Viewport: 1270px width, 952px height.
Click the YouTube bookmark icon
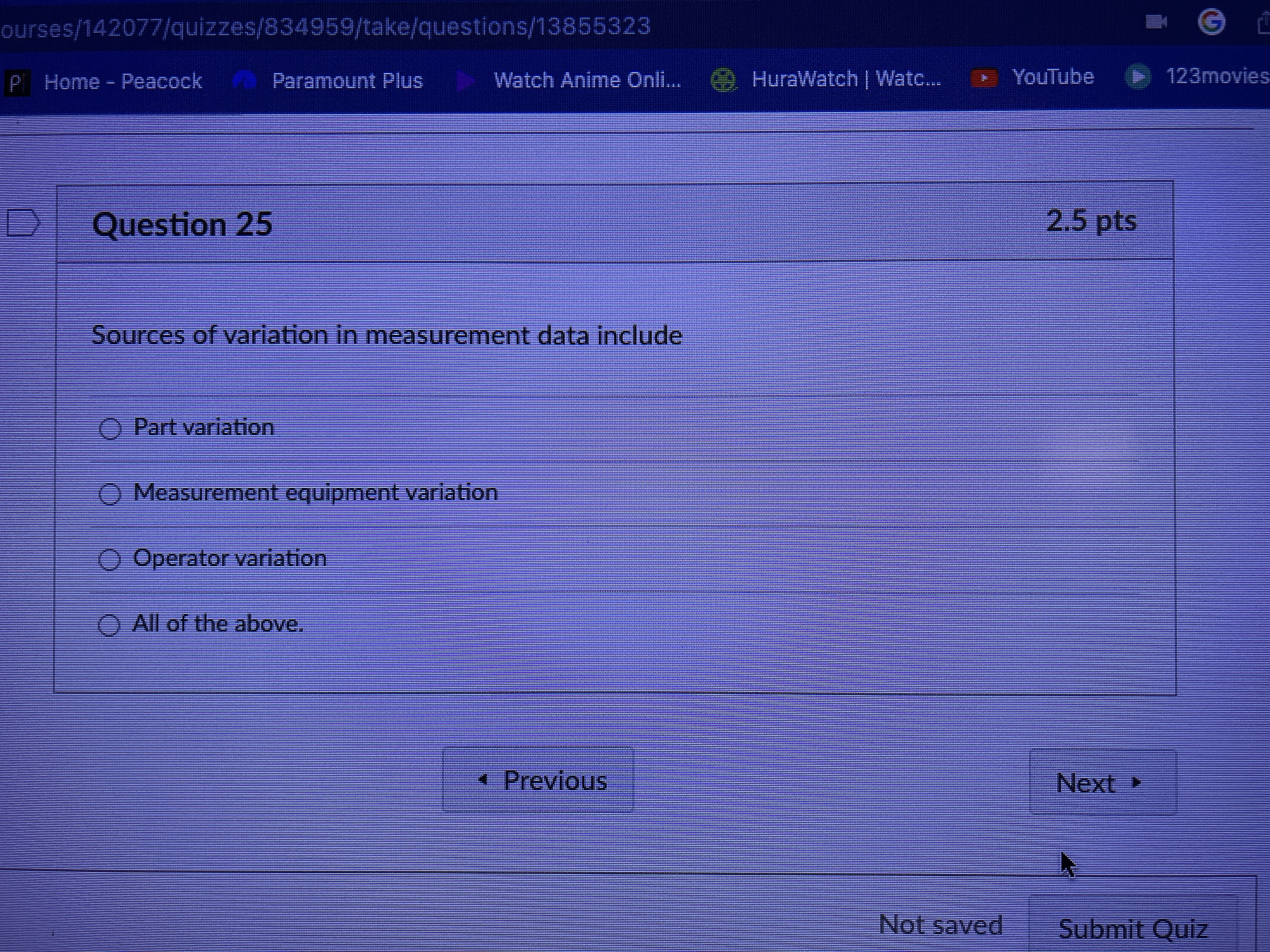point(984,77)
